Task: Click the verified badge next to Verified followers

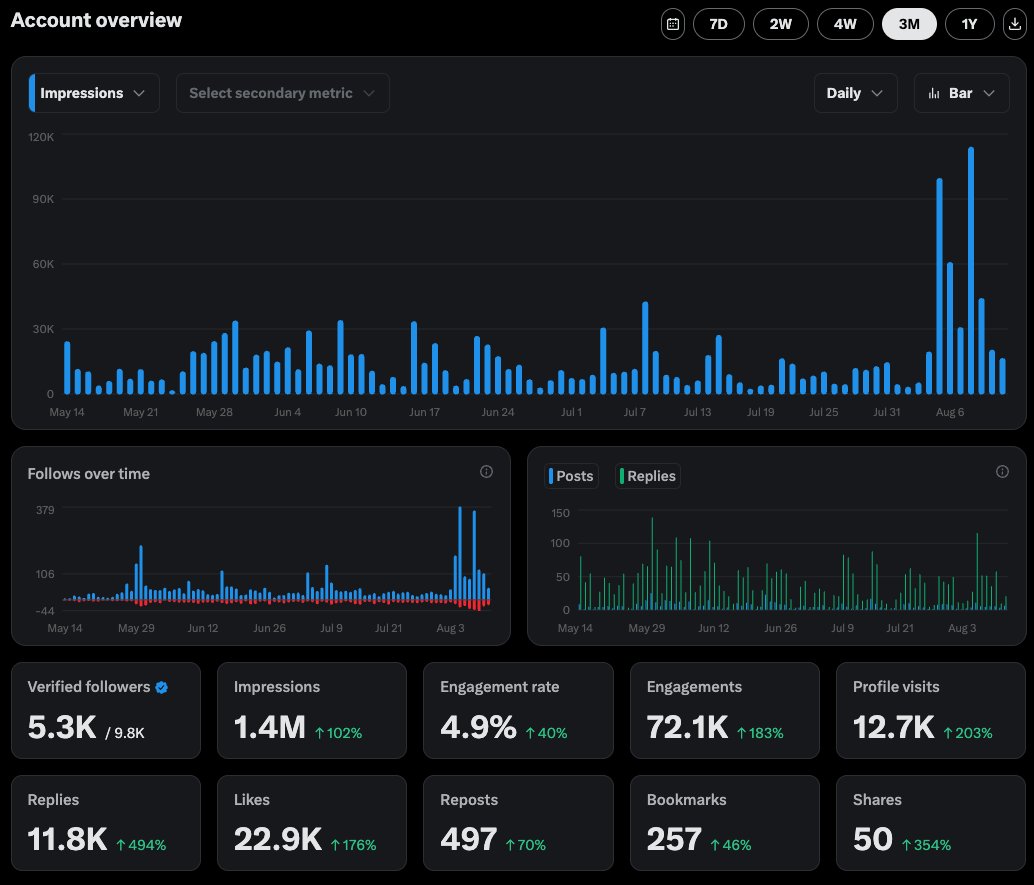Action: click(162, 687)
